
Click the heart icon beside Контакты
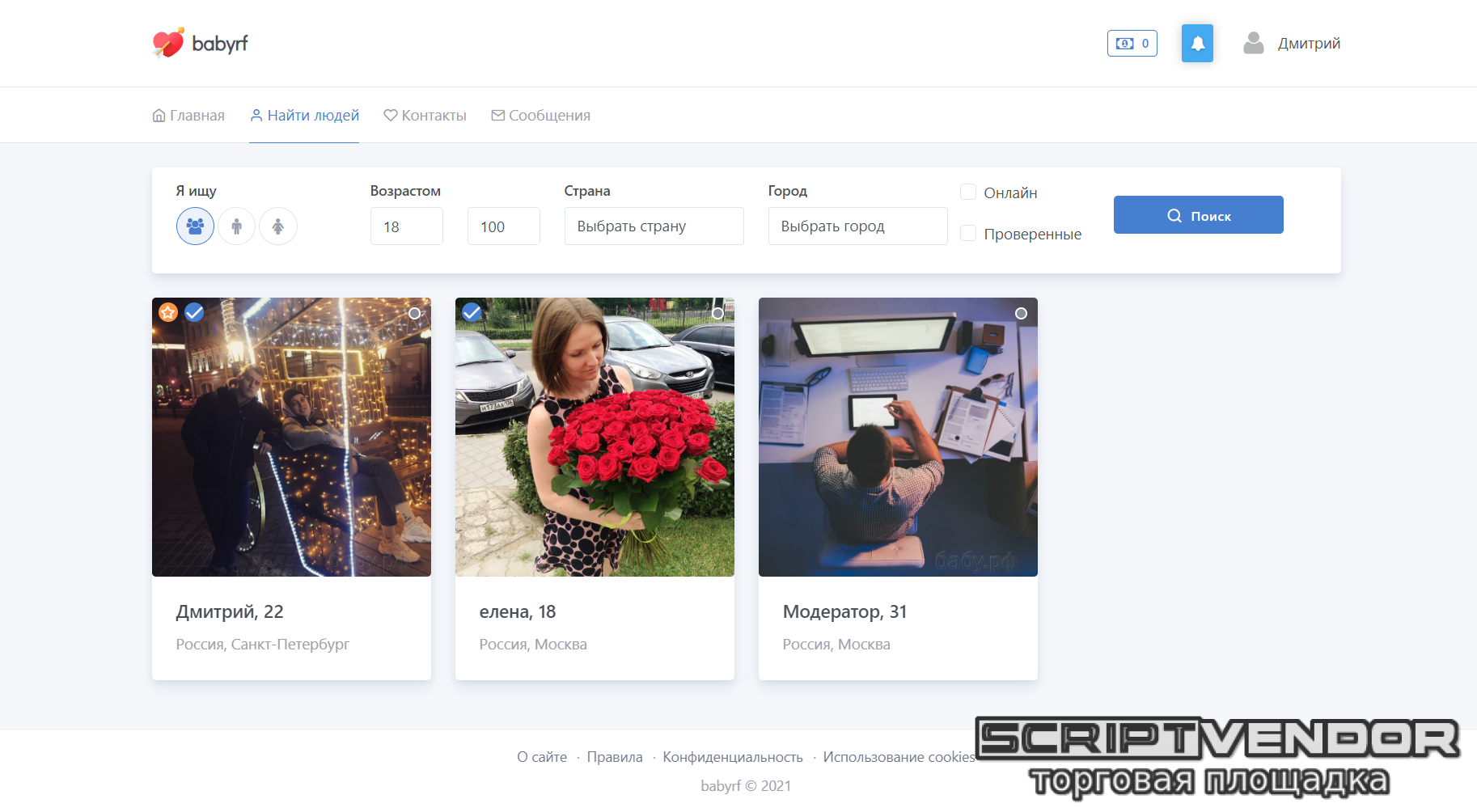tap(390, 116)
